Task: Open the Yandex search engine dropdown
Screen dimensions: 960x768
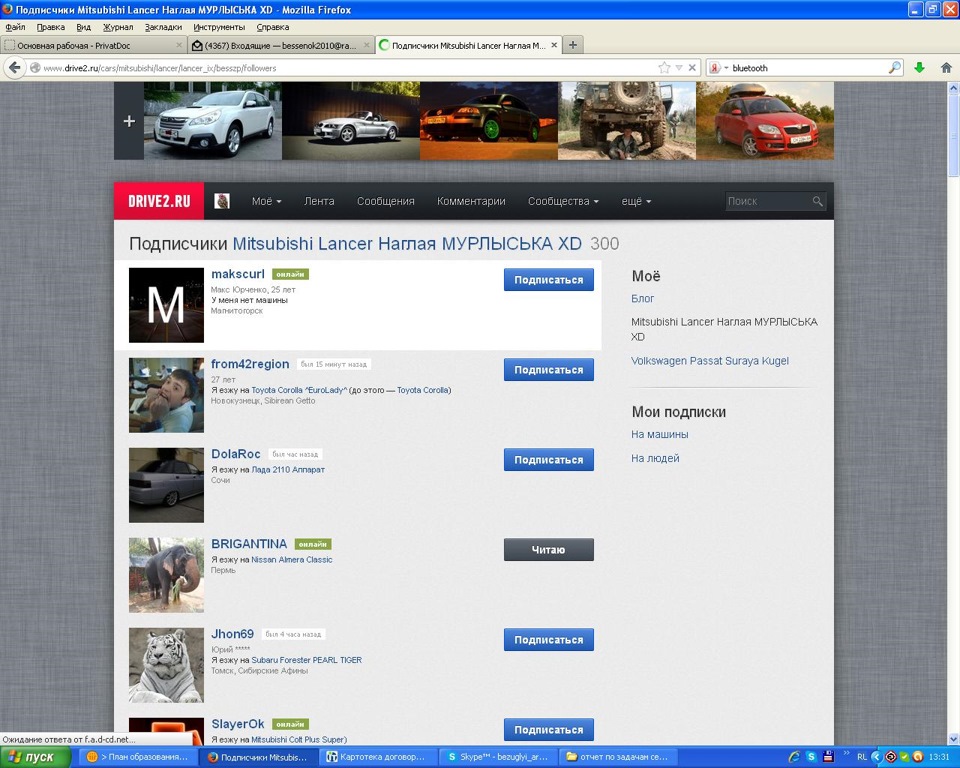Action: pyautogui.click(x=718, y=68)
